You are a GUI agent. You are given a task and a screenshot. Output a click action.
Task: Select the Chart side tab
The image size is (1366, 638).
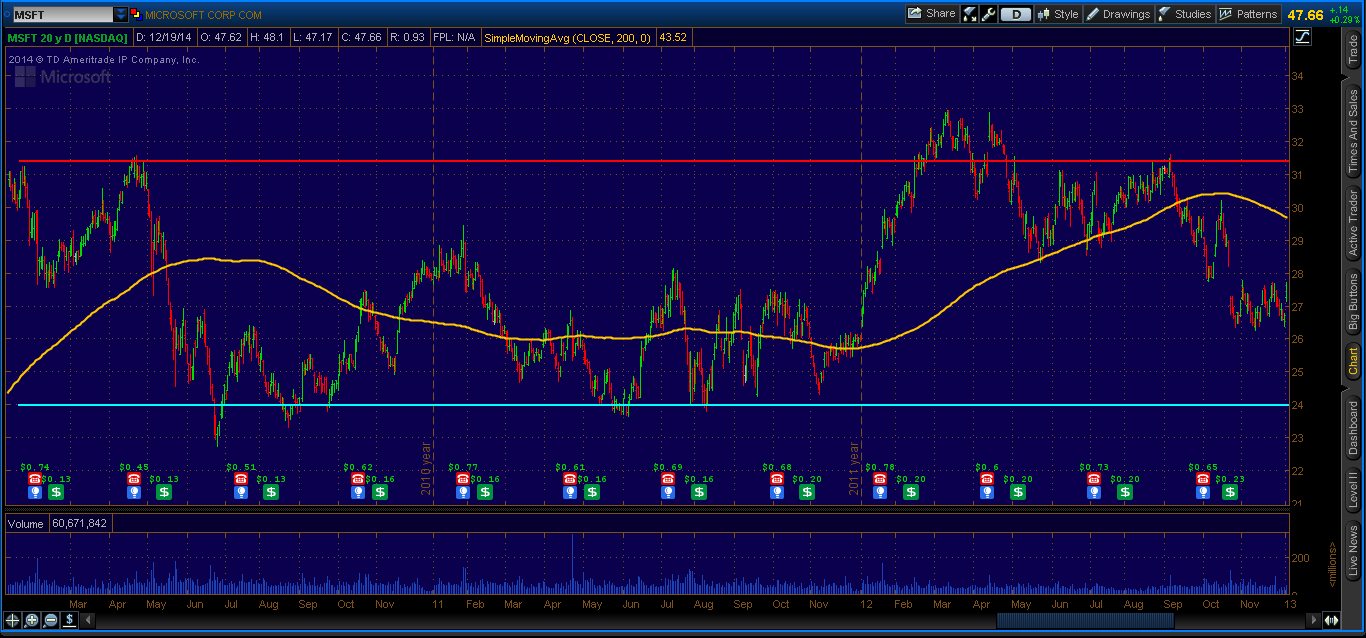tap(1353, 361)
